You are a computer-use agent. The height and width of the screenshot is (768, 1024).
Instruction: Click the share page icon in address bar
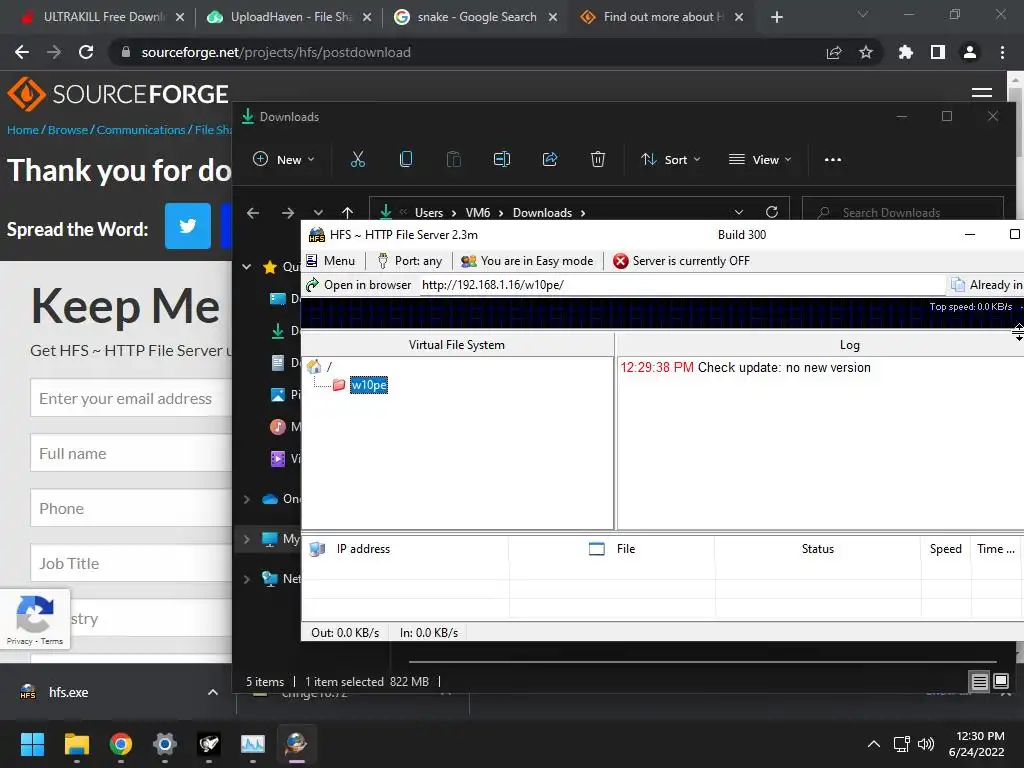tap(834, 52)
